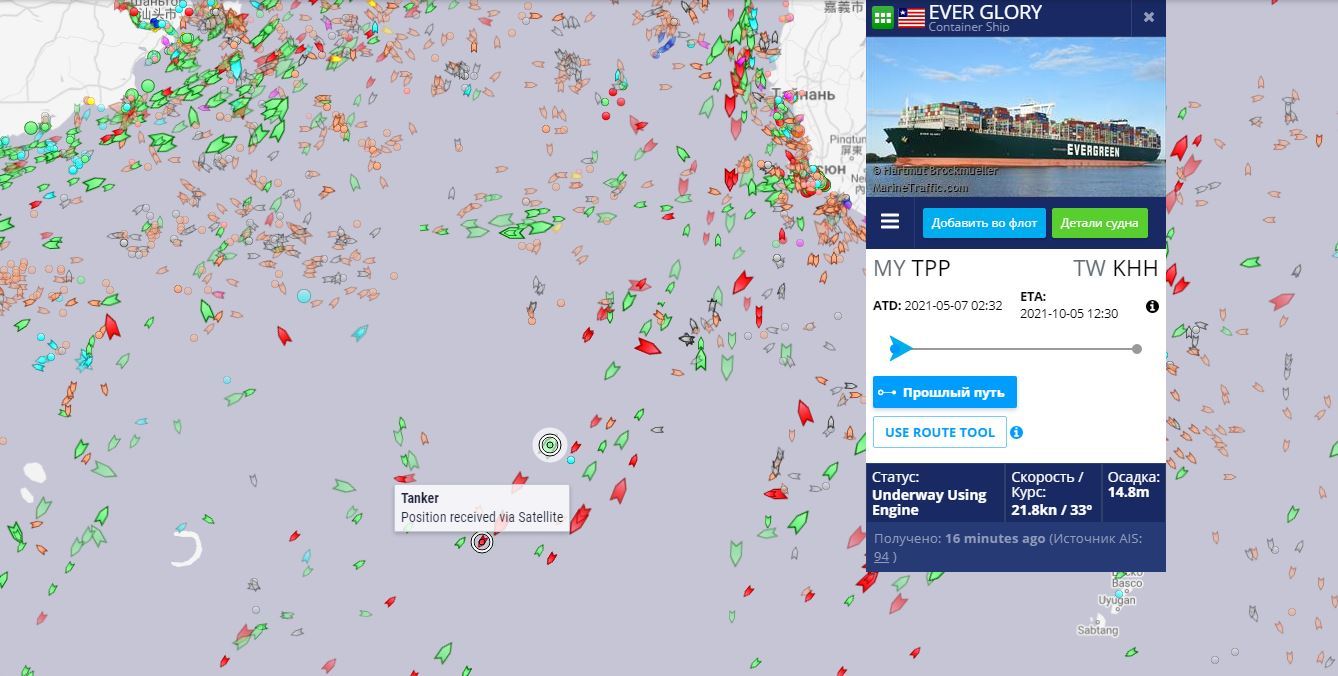Select the large cyan circle marker on map
Screen dimensions: 1338x676
click(x=304, y=296)
